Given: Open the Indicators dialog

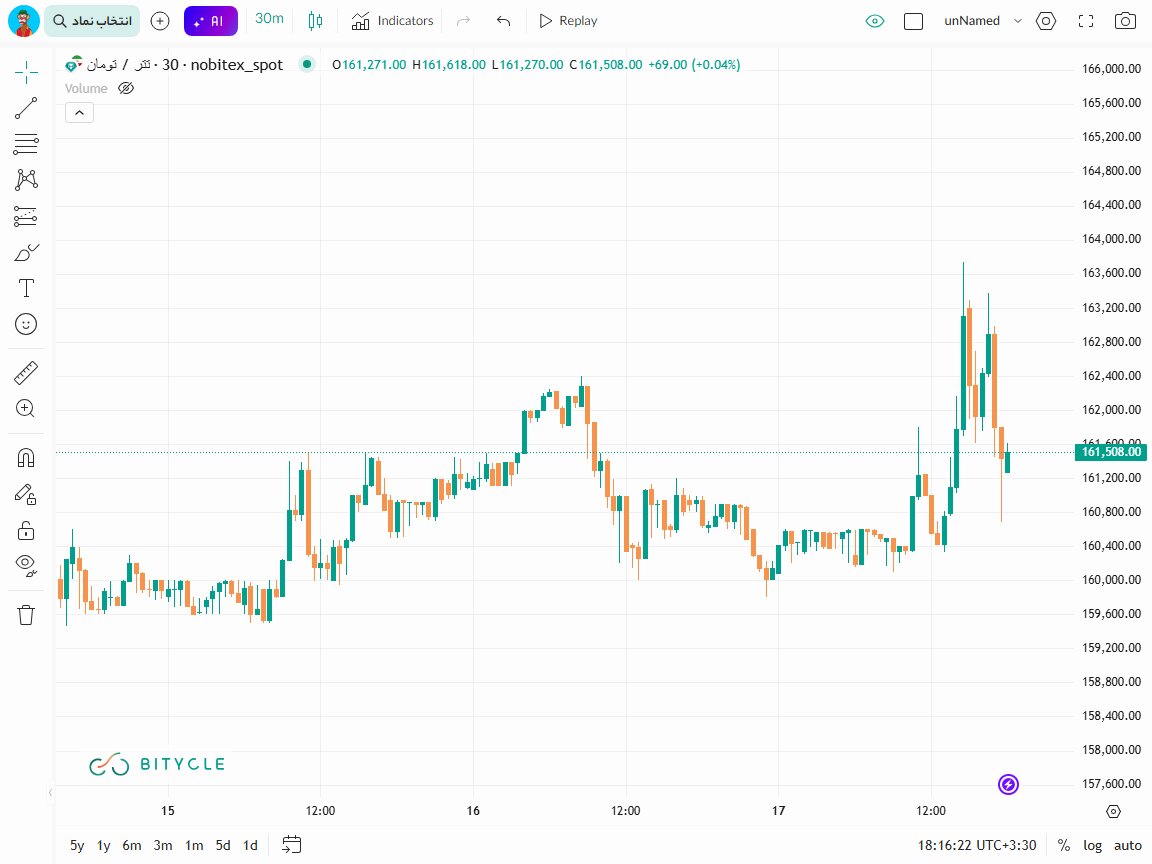Looking at the screenshot, I should pos(392,21).
